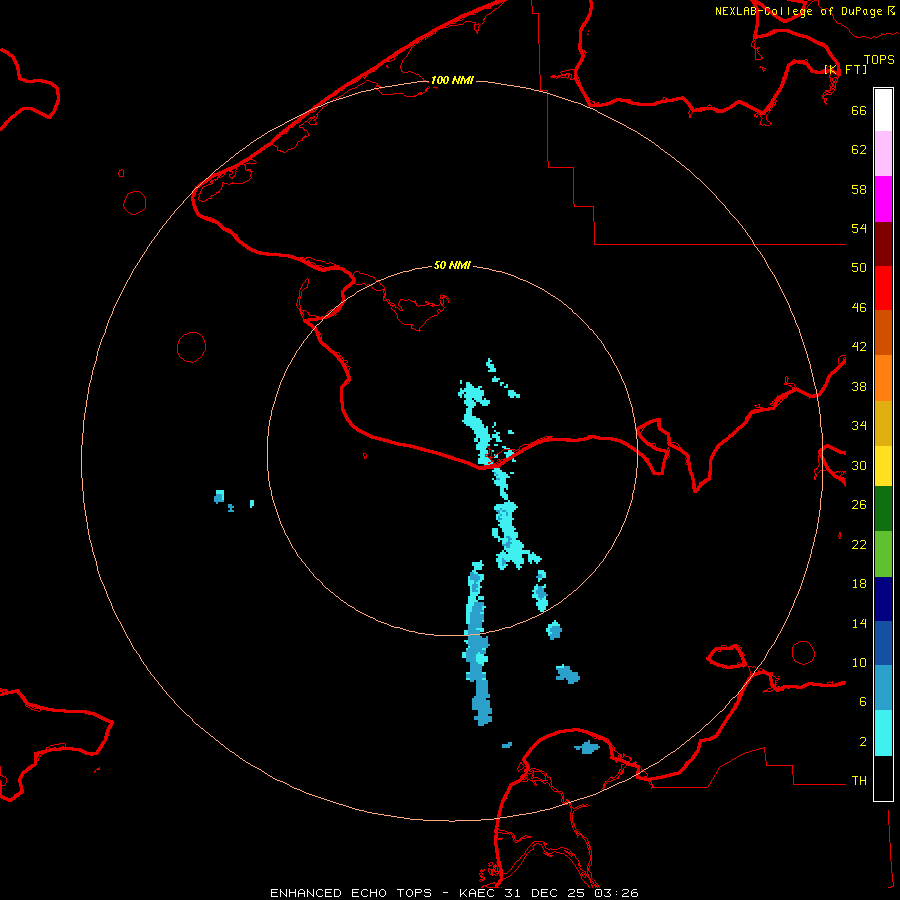Pick the light green legend swatch

tap(883, 554)
